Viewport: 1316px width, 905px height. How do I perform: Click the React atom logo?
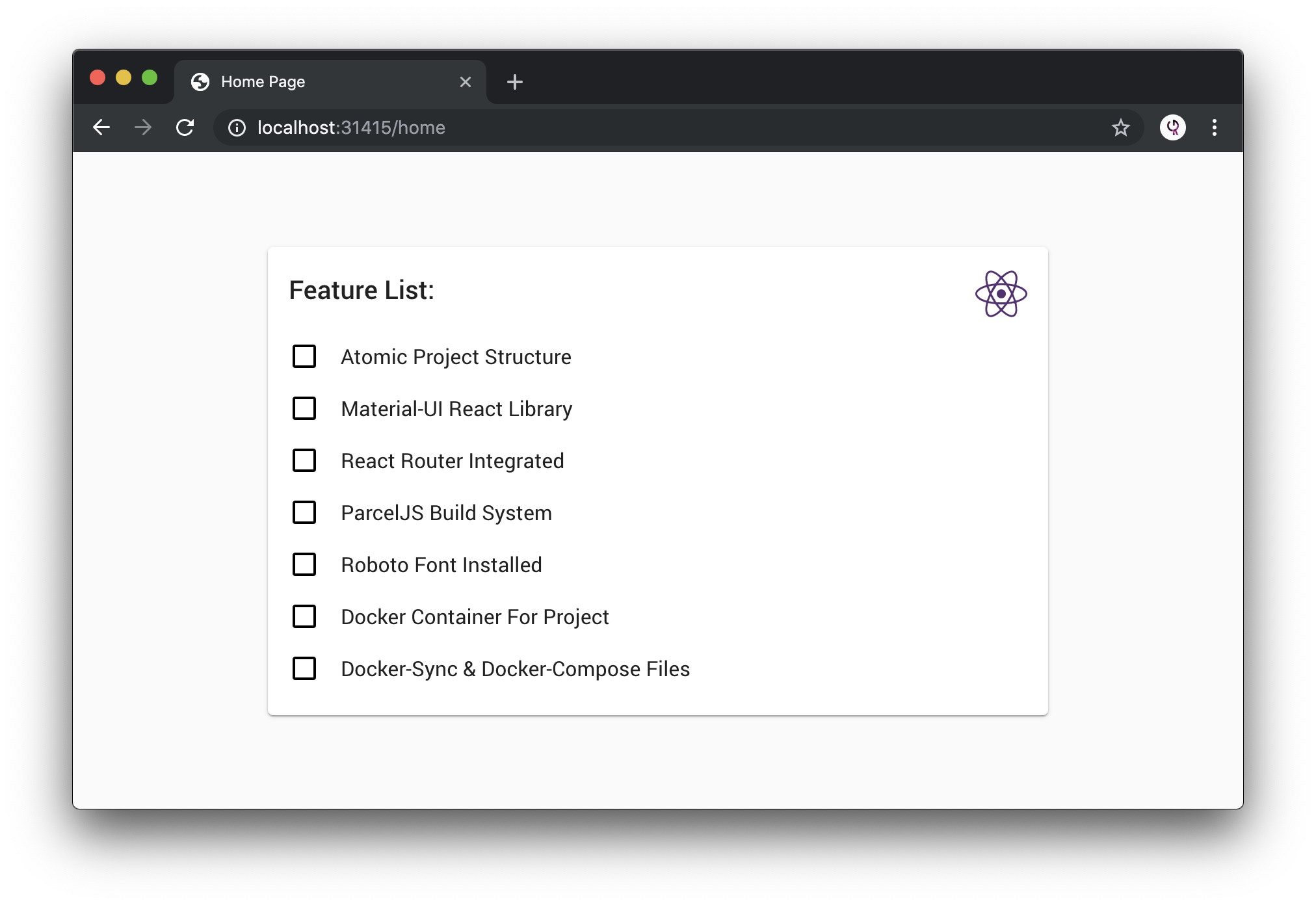[1001, 294]
